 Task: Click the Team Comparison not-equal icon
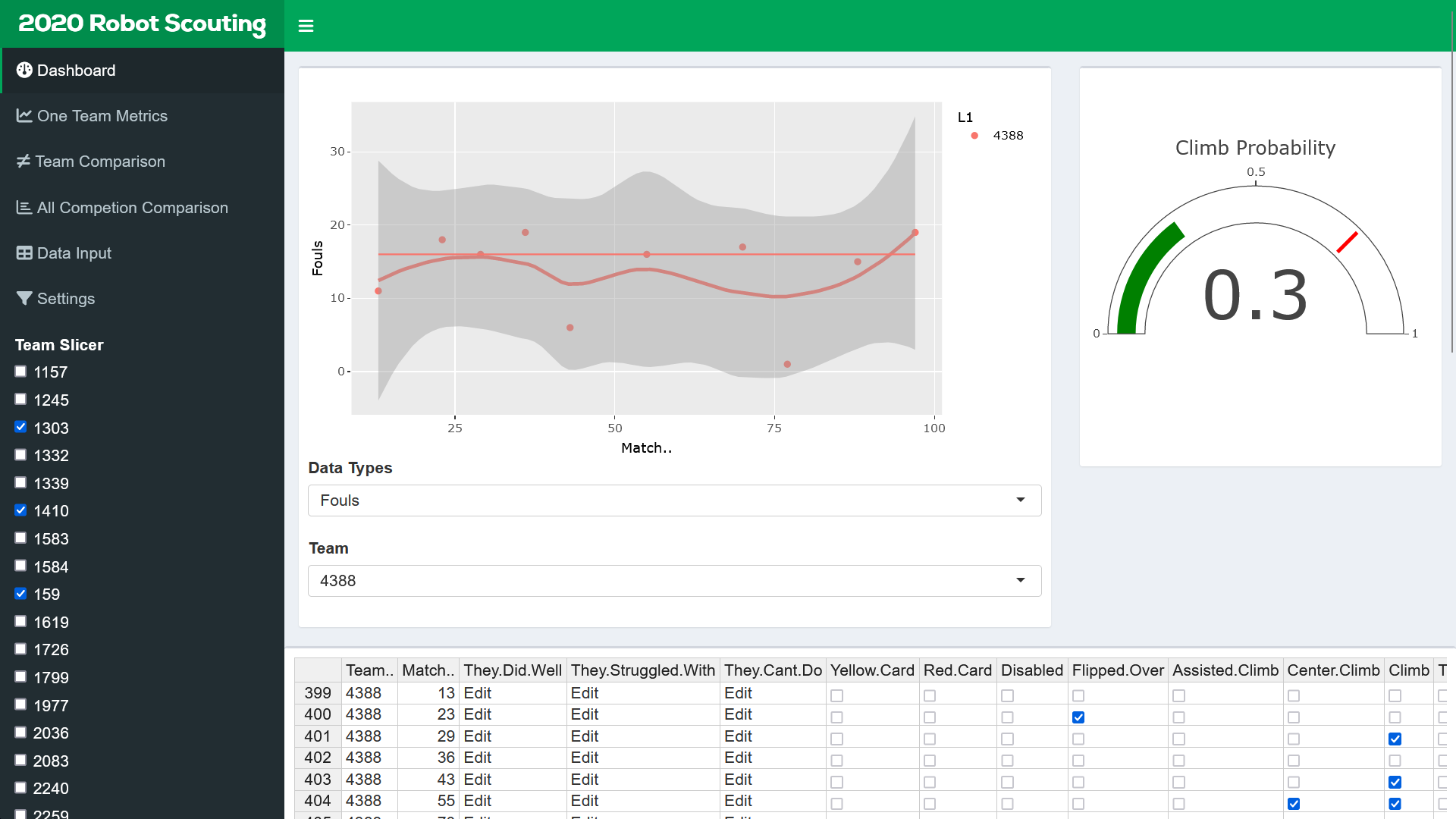(24, 162)
